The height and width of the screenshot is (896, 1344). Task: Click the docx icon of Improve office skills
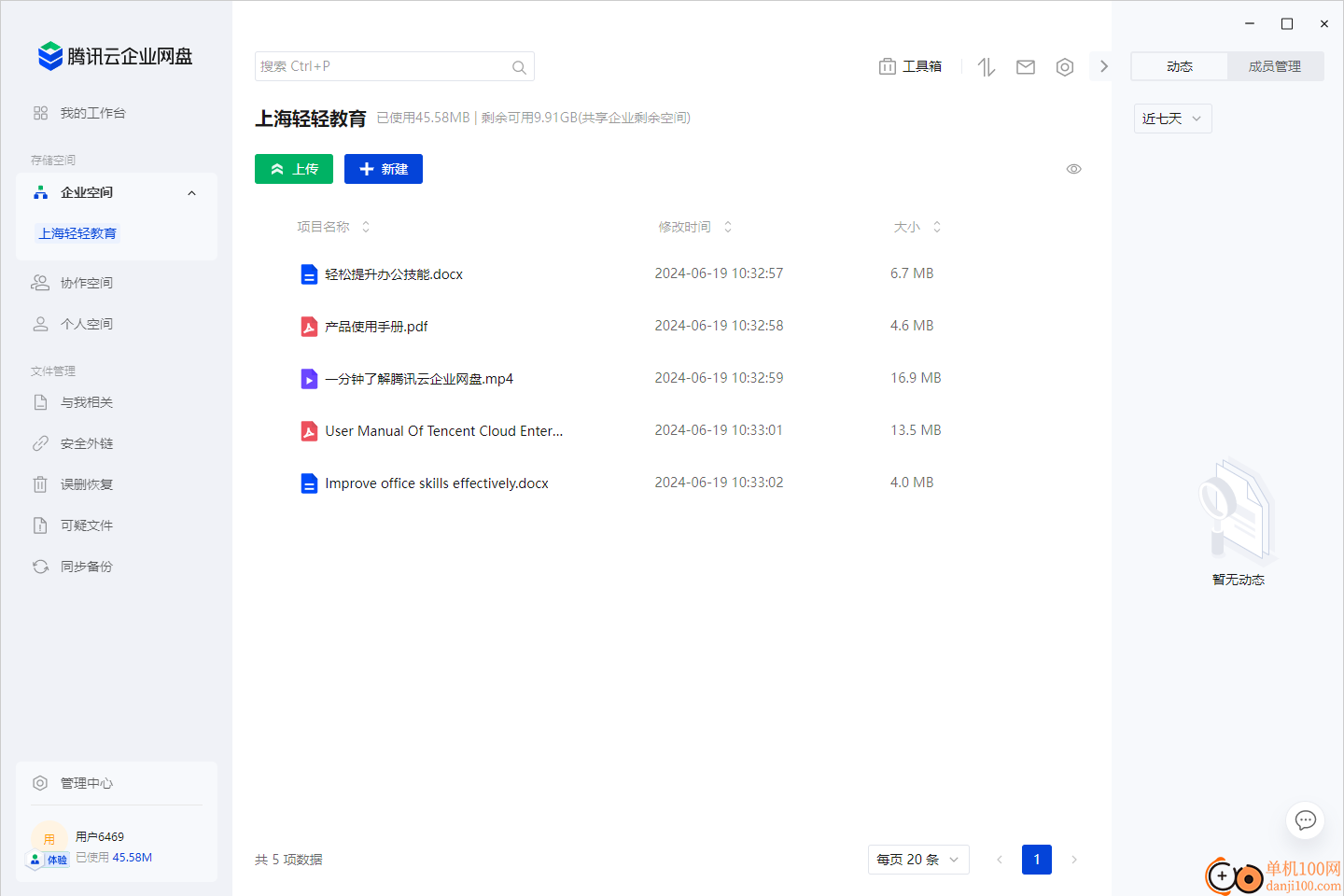309,483
